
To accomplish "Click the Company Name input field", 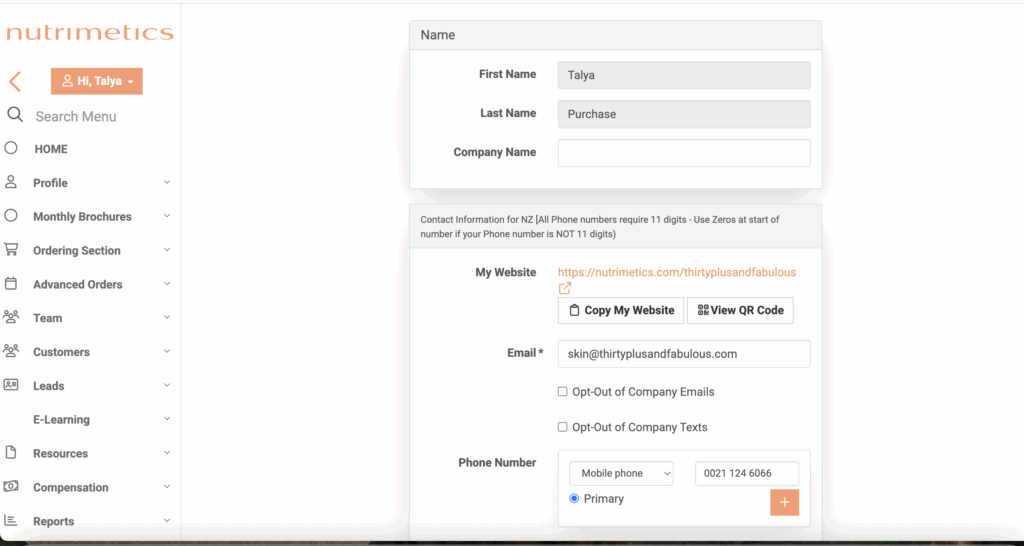I will tap(684, 153).
